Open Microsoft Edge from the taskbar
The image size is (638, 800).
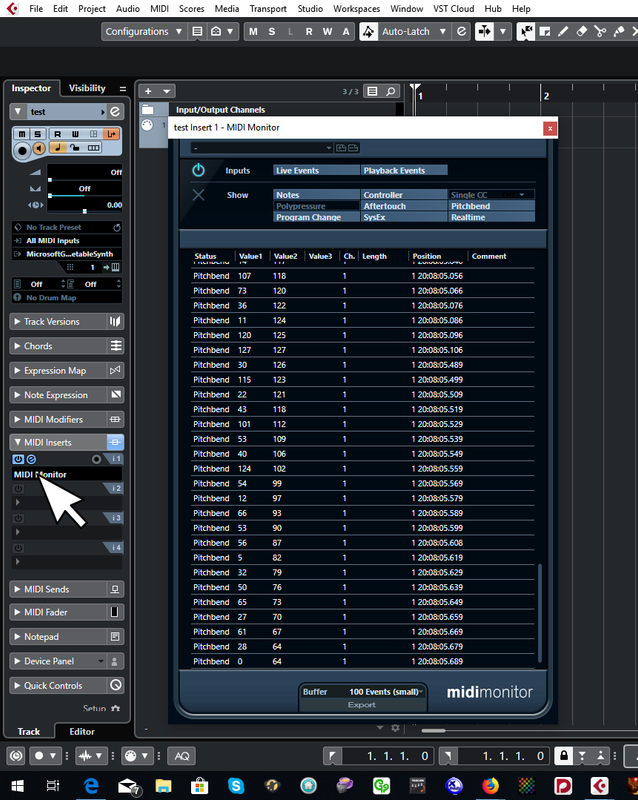(91, 786)
